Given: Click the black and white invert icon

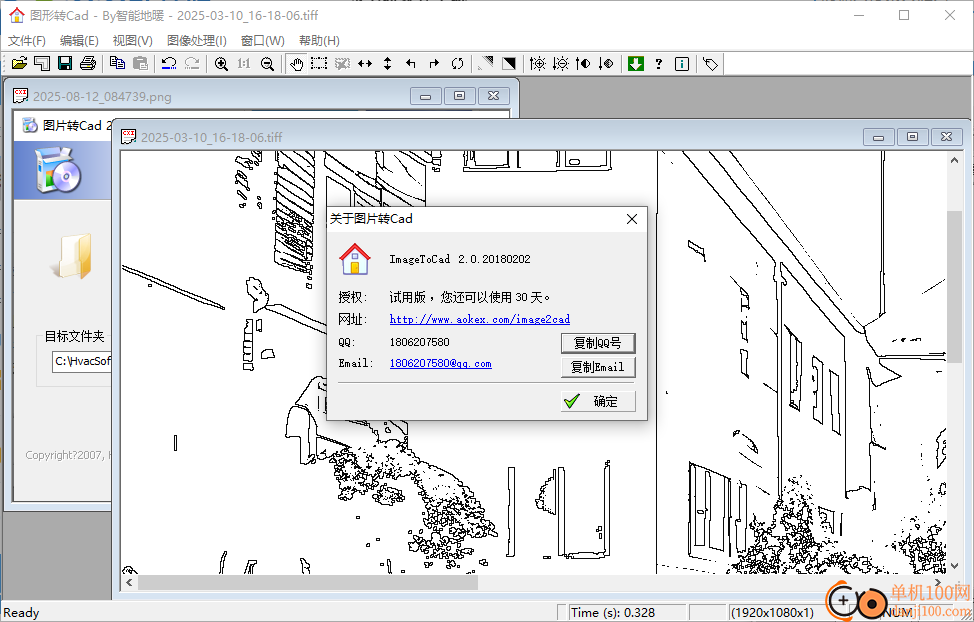Looking at the screenshot, I should [x=509, y=63].
